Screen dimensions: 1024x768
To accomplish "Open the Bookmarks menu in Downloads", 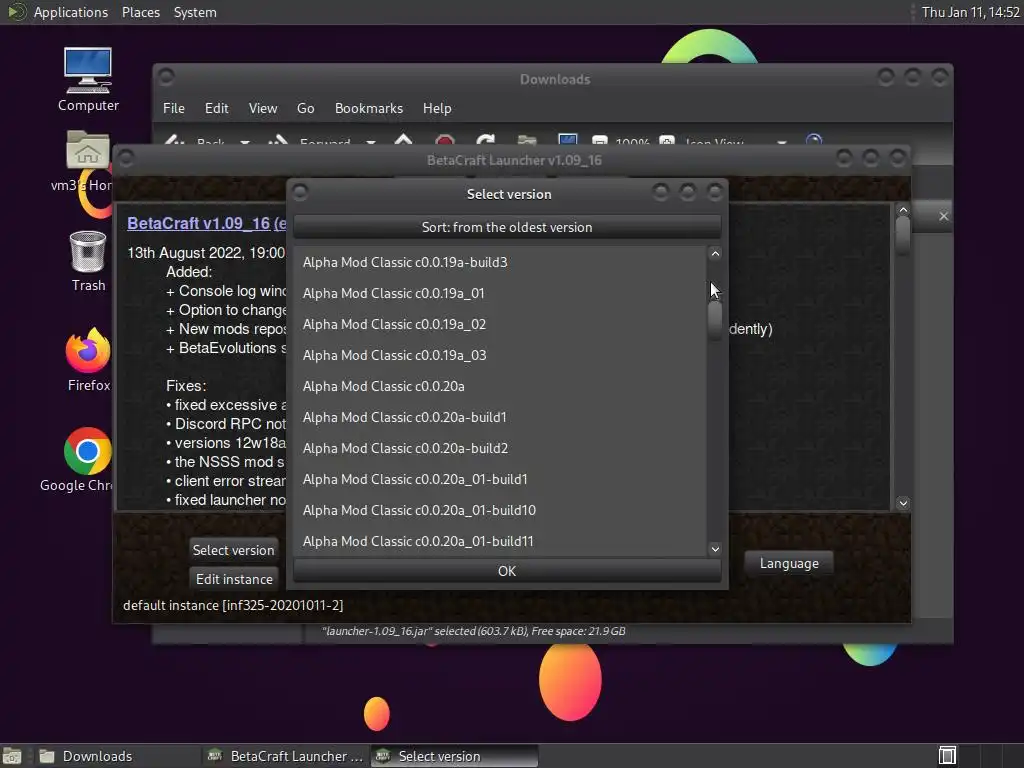I will (369, 108).
